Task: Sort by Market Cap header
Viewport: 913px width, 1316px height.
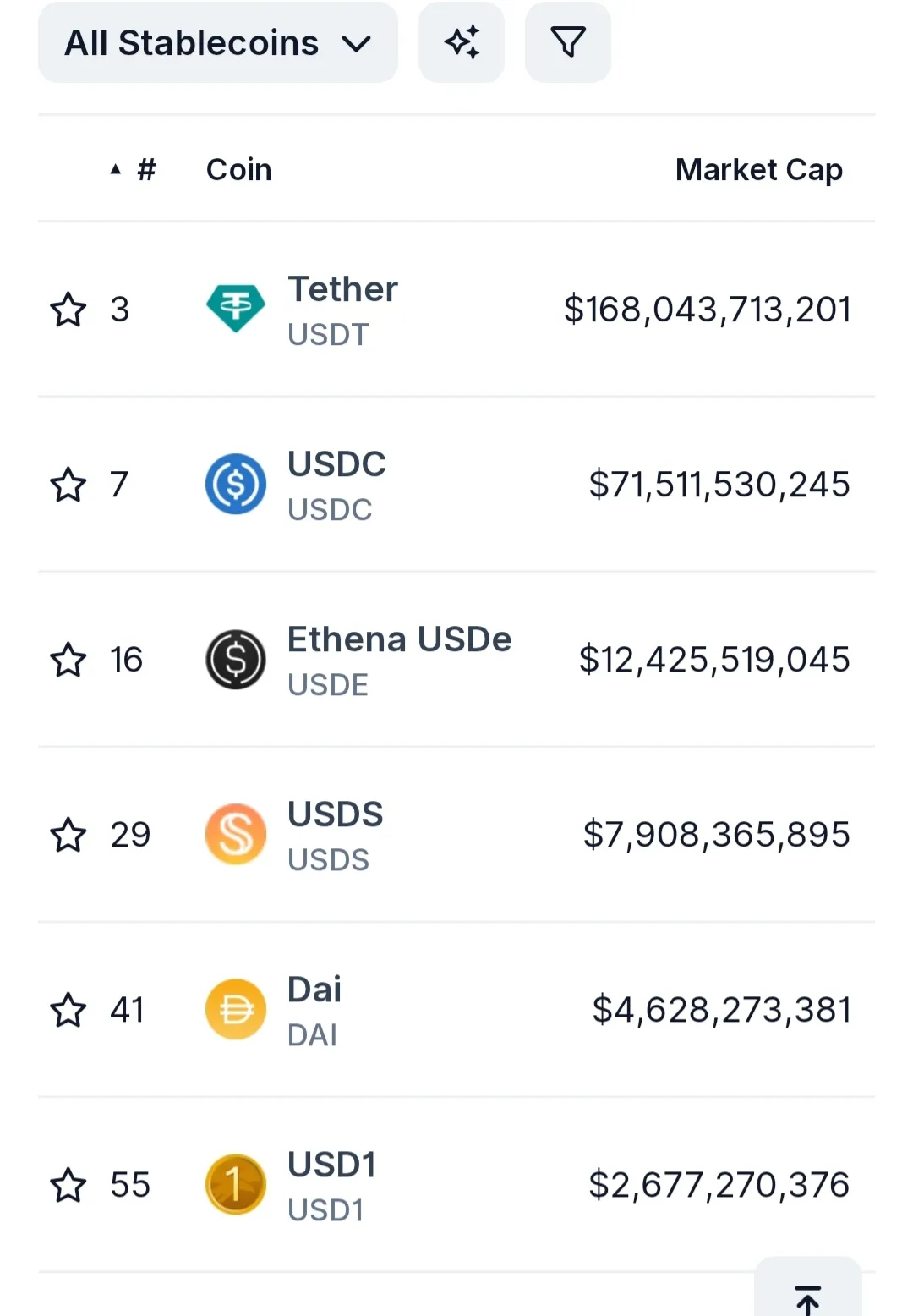Action: (758, 169)
